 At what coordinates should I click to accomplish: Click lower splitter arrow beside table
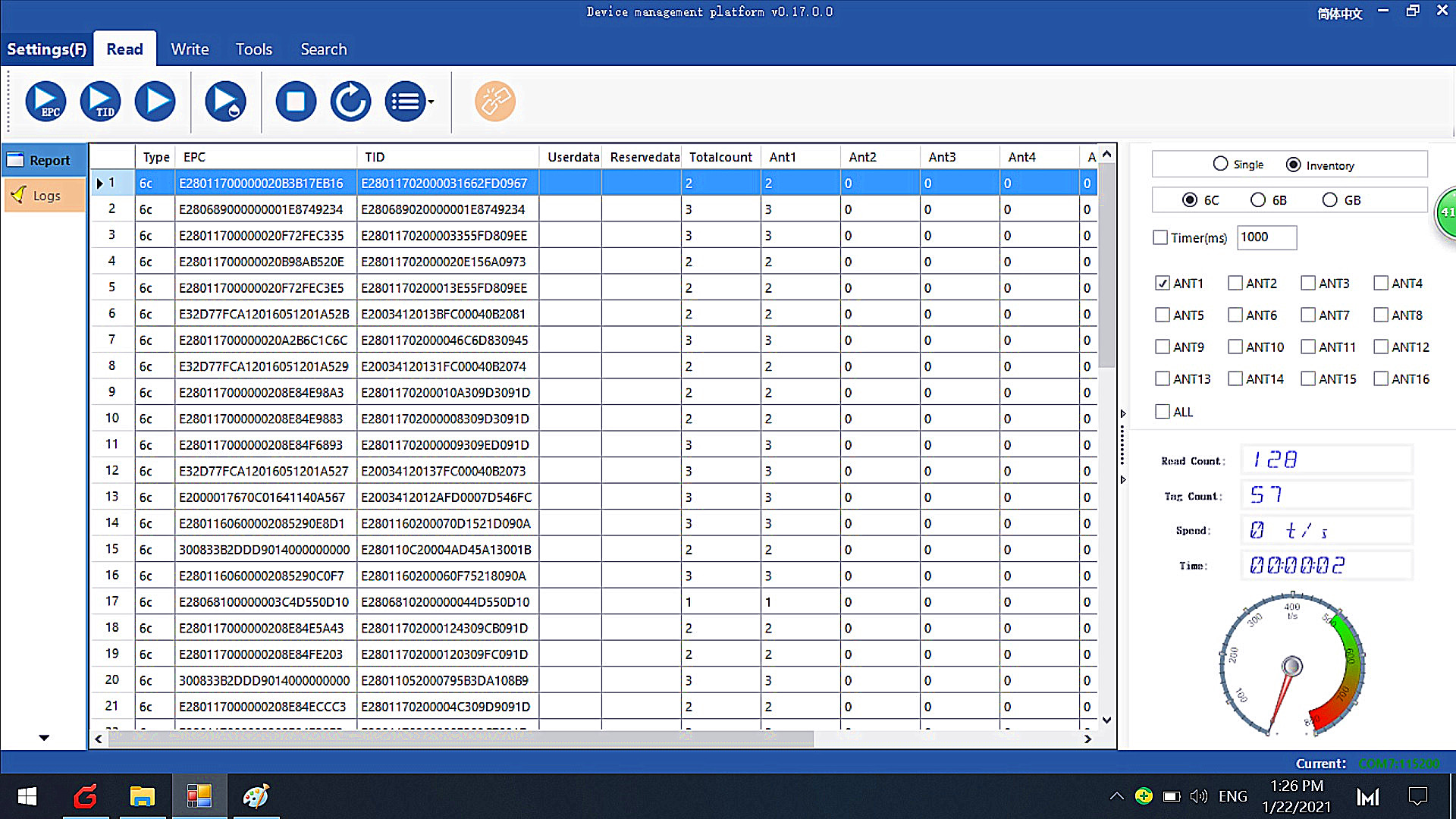click(x=1123, y=479)
